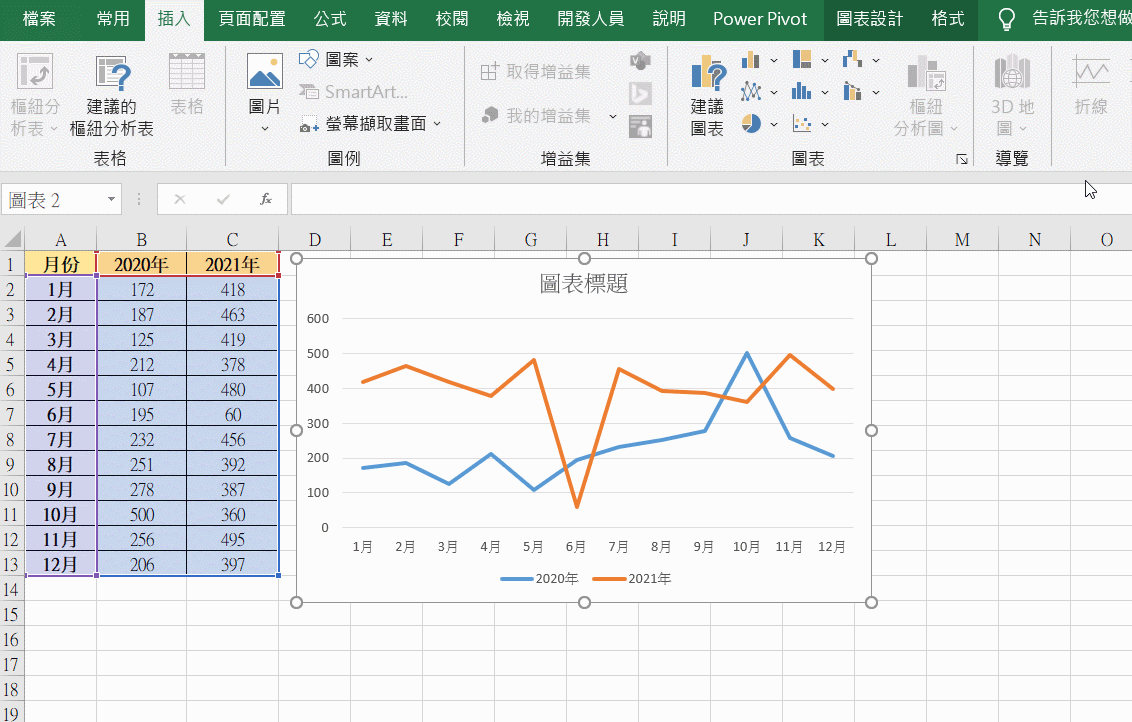Insert a Table from ribbon
The height and width of the screenshot is (722, 1132).
point(186,85)
